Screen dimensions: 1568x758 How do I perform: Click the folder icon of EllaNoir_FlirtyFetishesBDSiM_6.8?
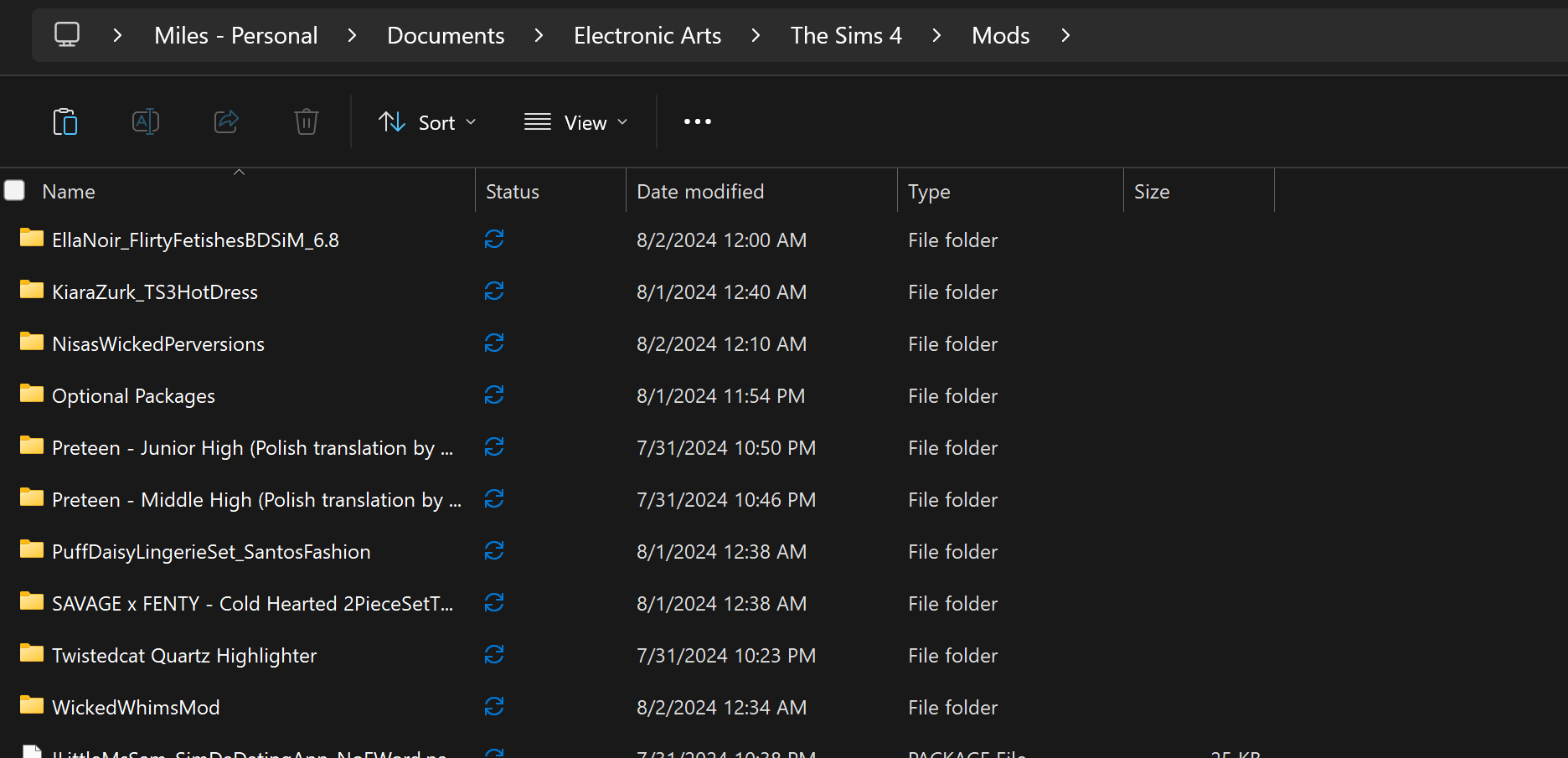click(32, 238)
